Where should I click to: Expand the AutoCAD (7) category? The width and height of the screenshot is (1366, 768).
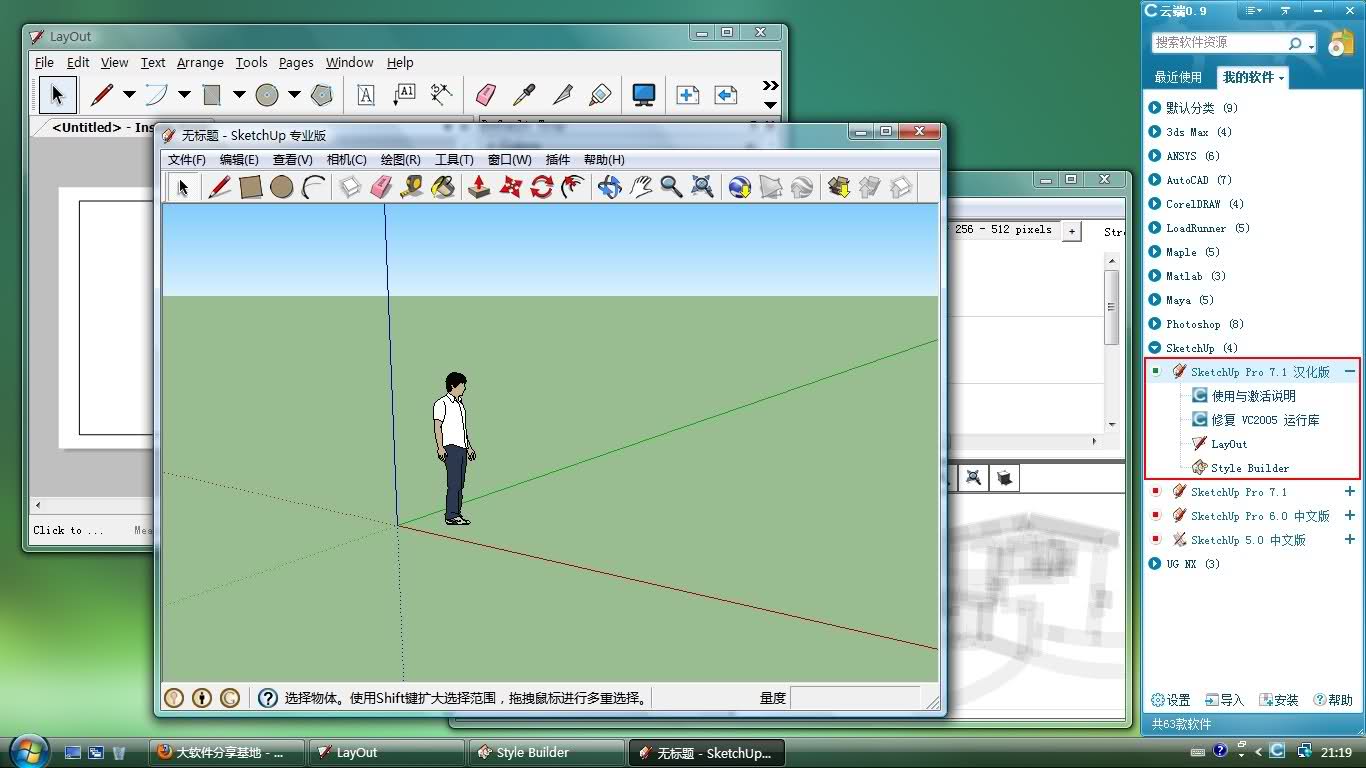pyautogui.click(x=1156, y=180)
